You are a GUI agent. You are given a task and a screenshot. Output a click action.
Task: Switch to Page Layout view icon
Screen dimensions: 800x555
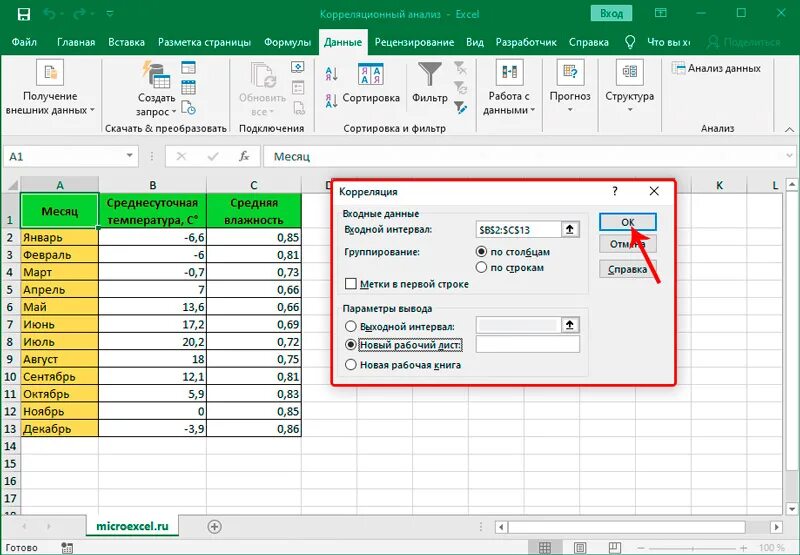coord(580,548)
